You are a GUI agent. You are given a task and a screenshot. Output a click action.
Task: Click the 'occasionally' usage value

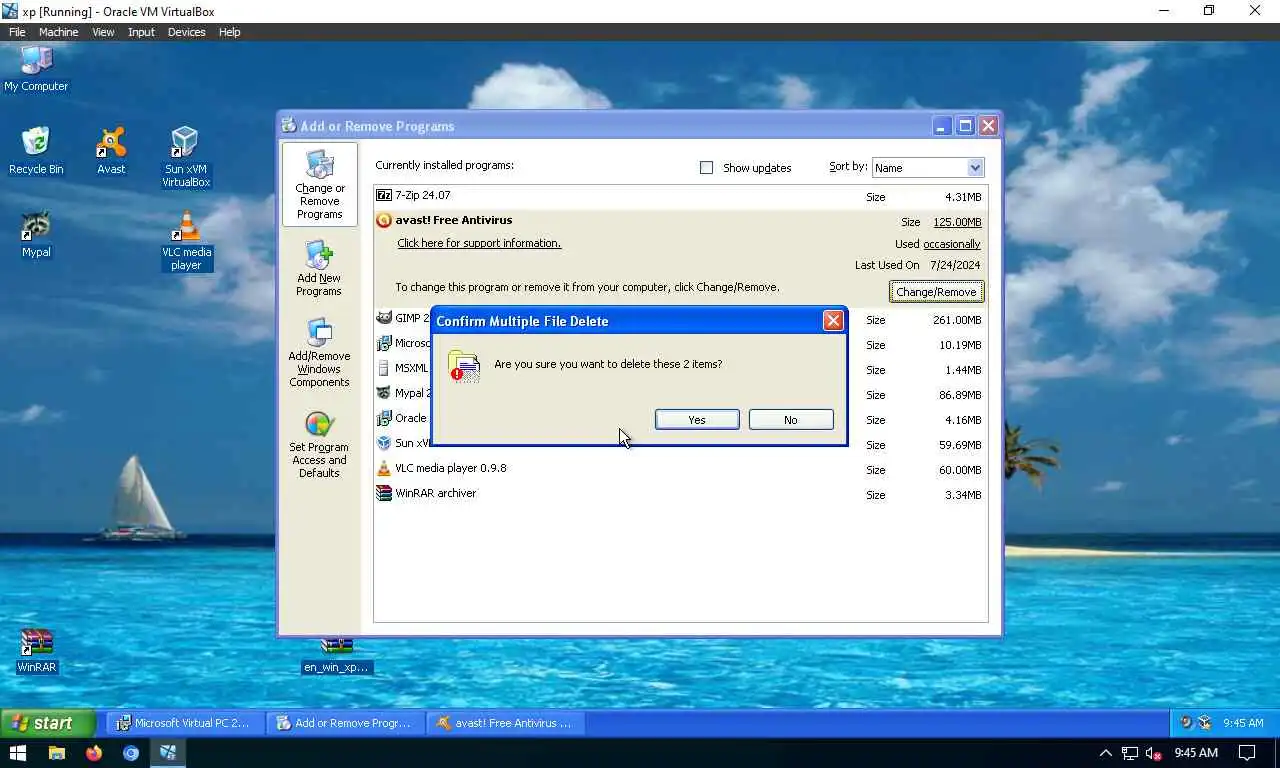(x=952, y=244)
